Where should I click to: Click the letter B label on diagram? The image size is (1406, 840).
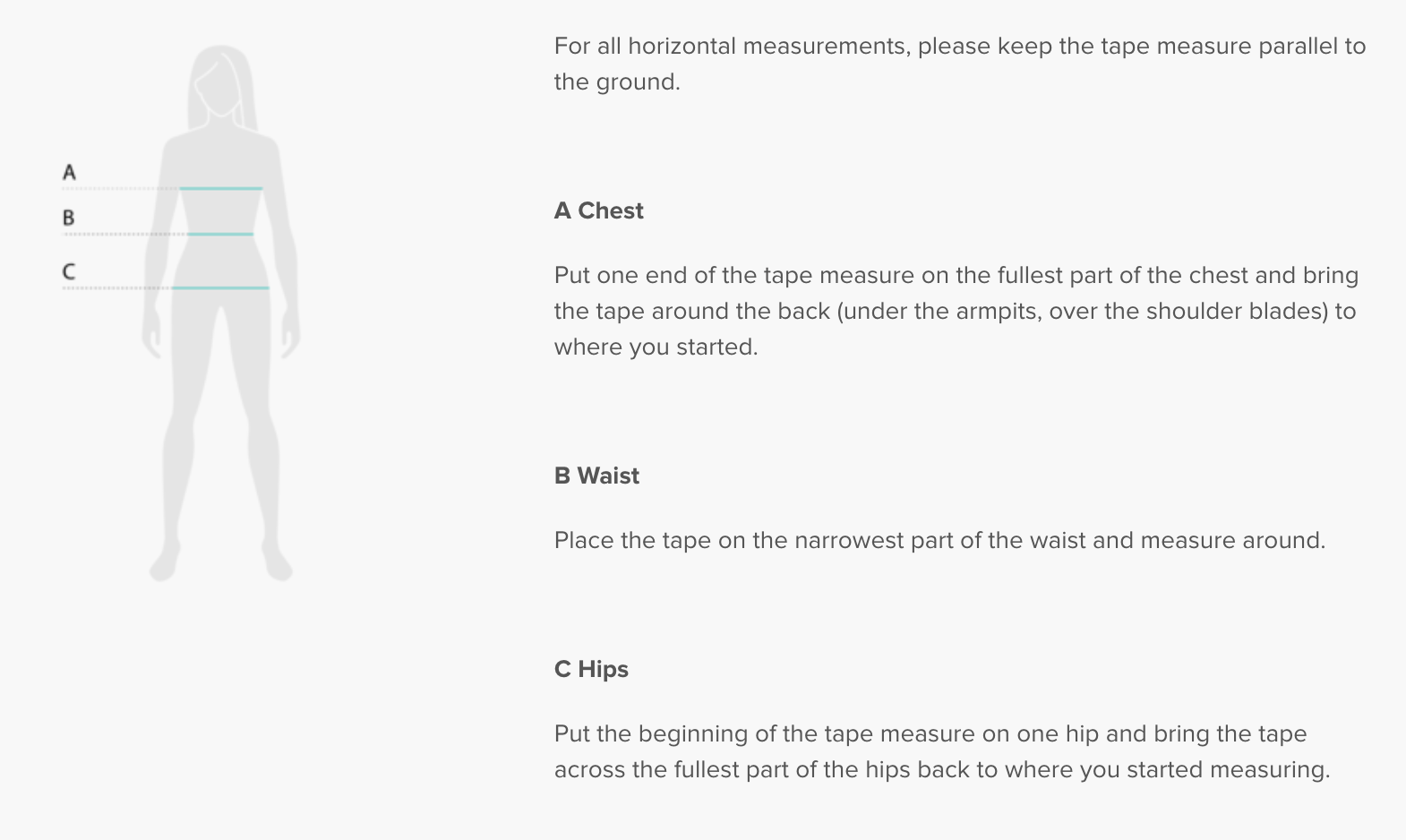pyautogui.click(x=68, y=218)
